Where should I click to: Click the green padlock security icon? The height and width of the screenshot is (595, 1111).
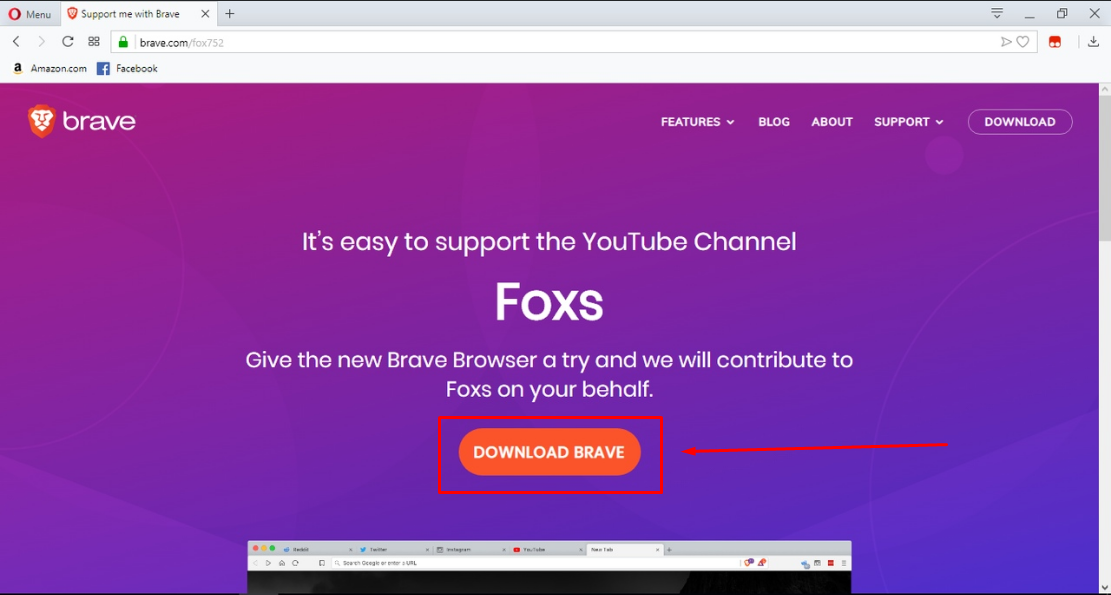[x=124, y=42]
